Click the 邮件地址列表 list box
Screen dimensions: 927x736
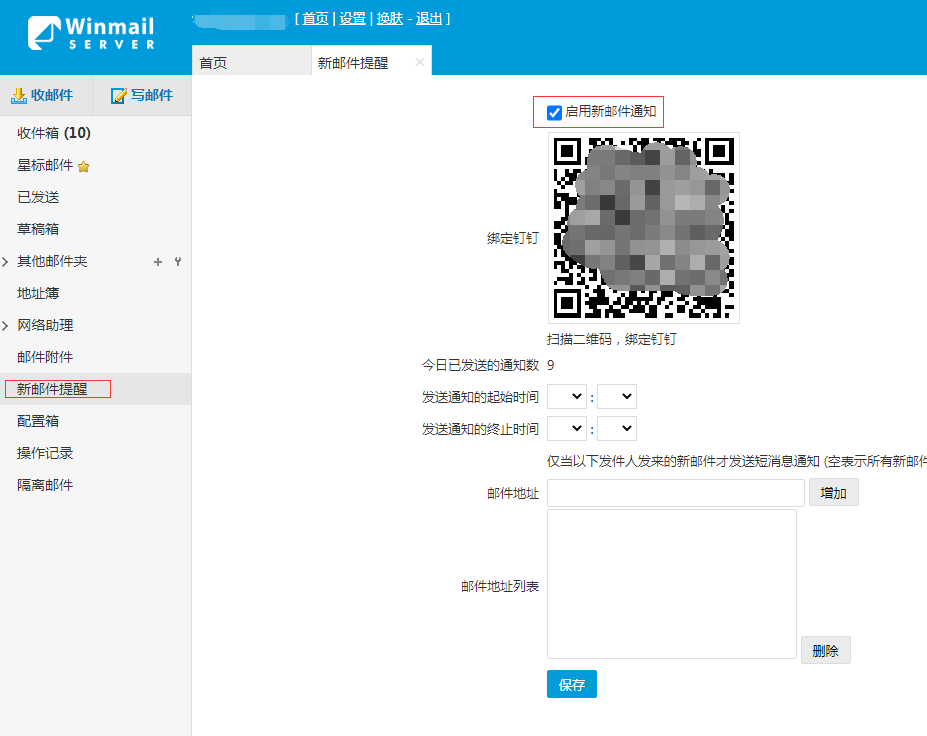[672, 585]
